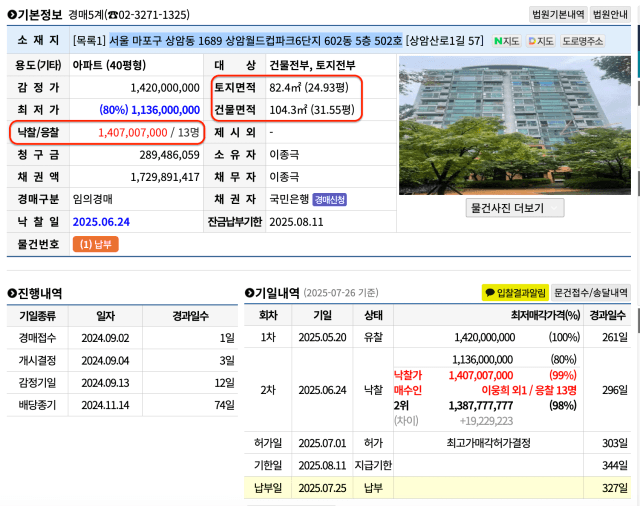Open the 법원안내 button
The image size is (640, 506).
pos(610,15)
